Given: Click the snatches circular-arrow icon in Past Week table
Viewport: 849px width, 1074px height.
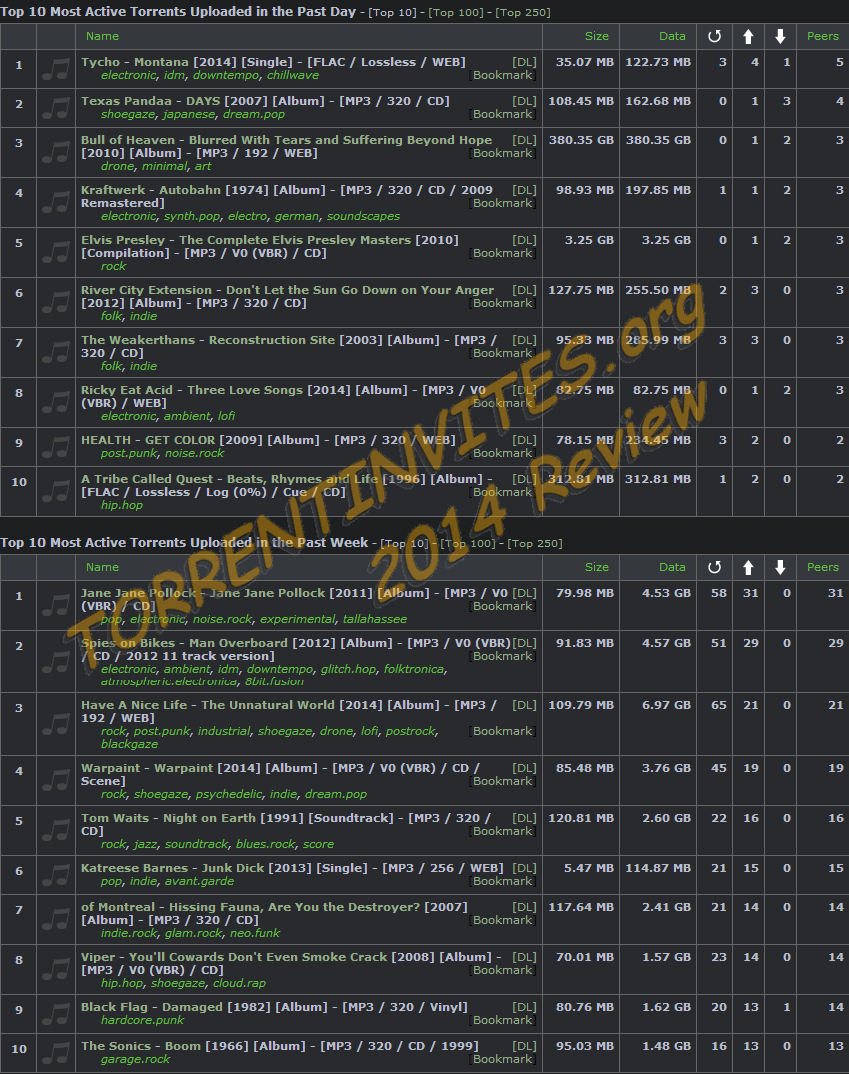Looking at the screenshot, I should tap(714, 567).
